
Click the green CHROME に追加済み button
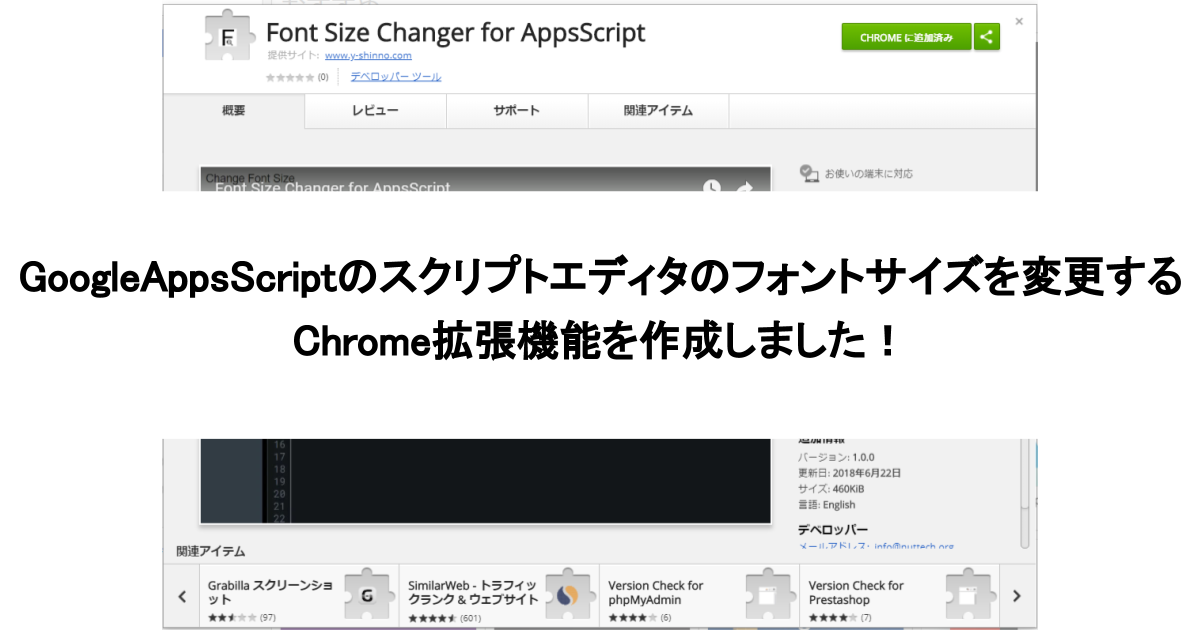point(906,38)
